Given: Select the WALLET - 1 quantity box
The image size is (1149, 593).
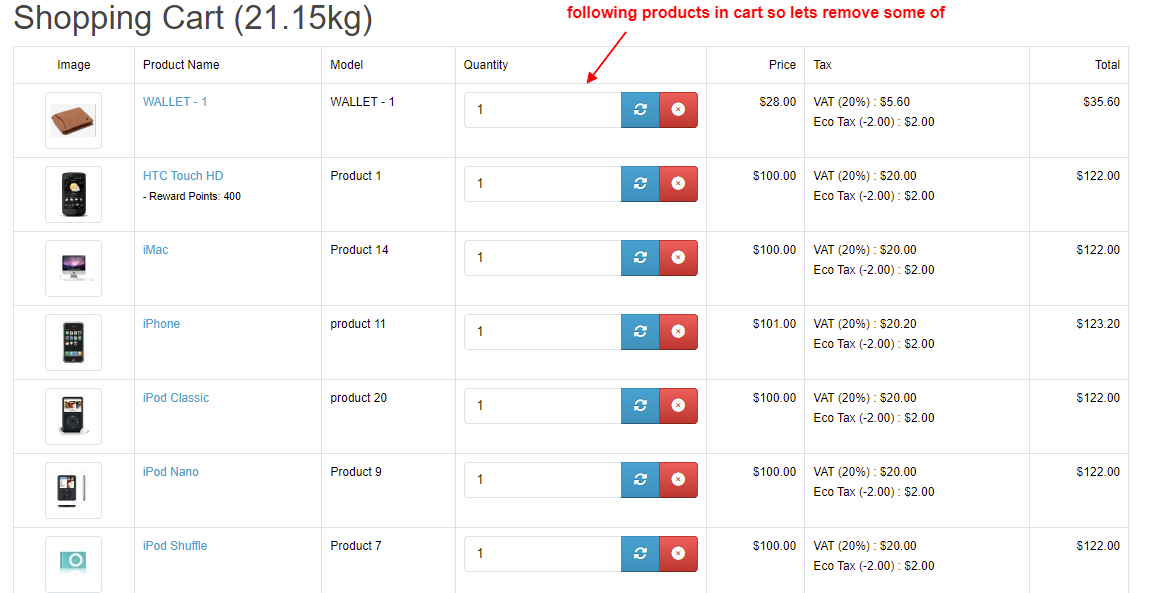Looking at the screenshot, I should pos(543,110).
